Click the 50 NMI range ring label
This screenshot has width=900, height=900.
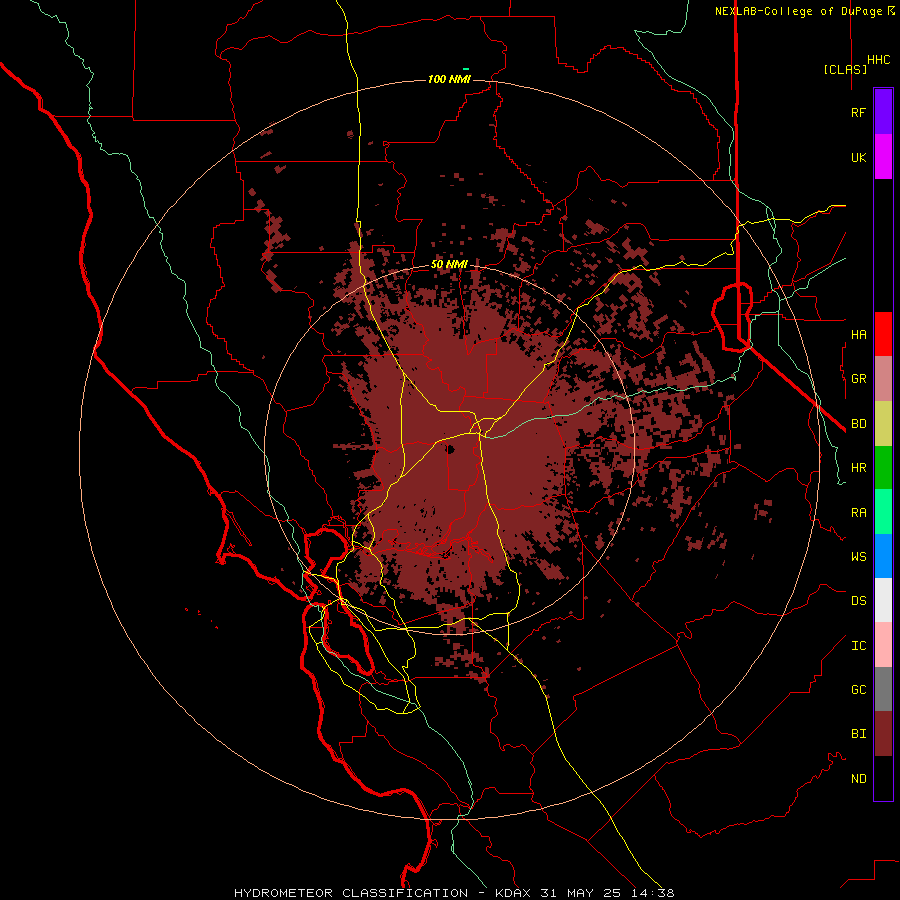(449, 265)
